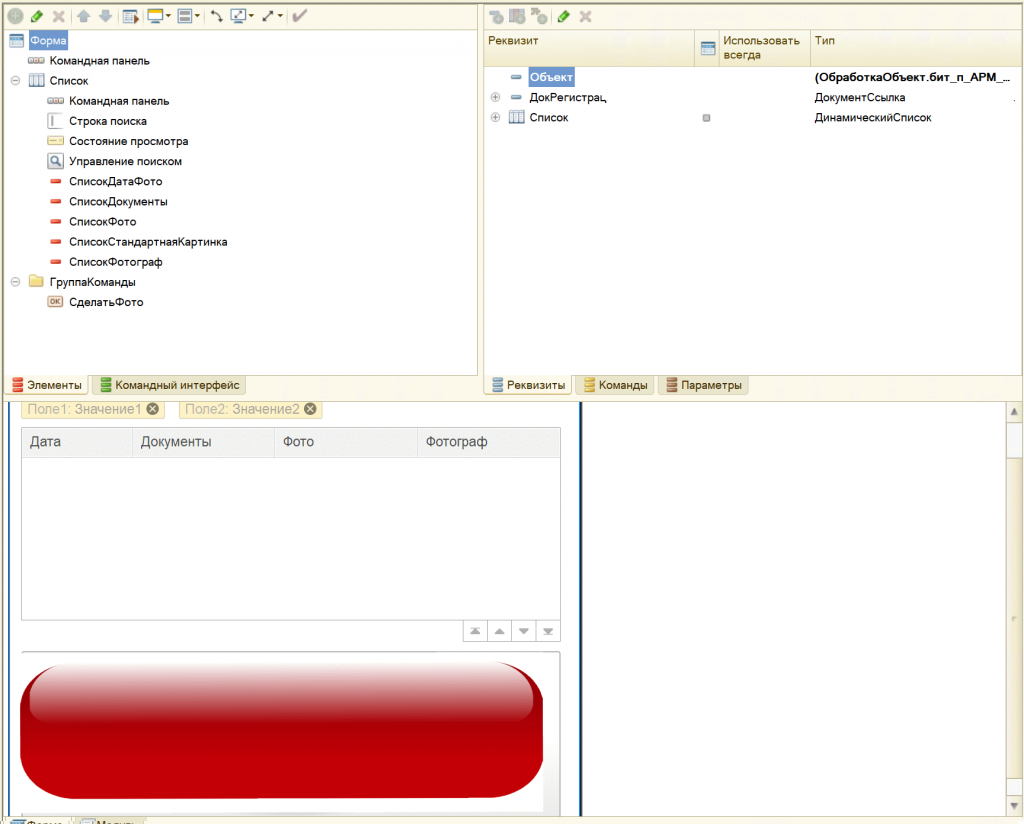1024x824 pixels.
Task: Click the Add attribute icon in attributes toolbar
Action: tap(496, 16)
